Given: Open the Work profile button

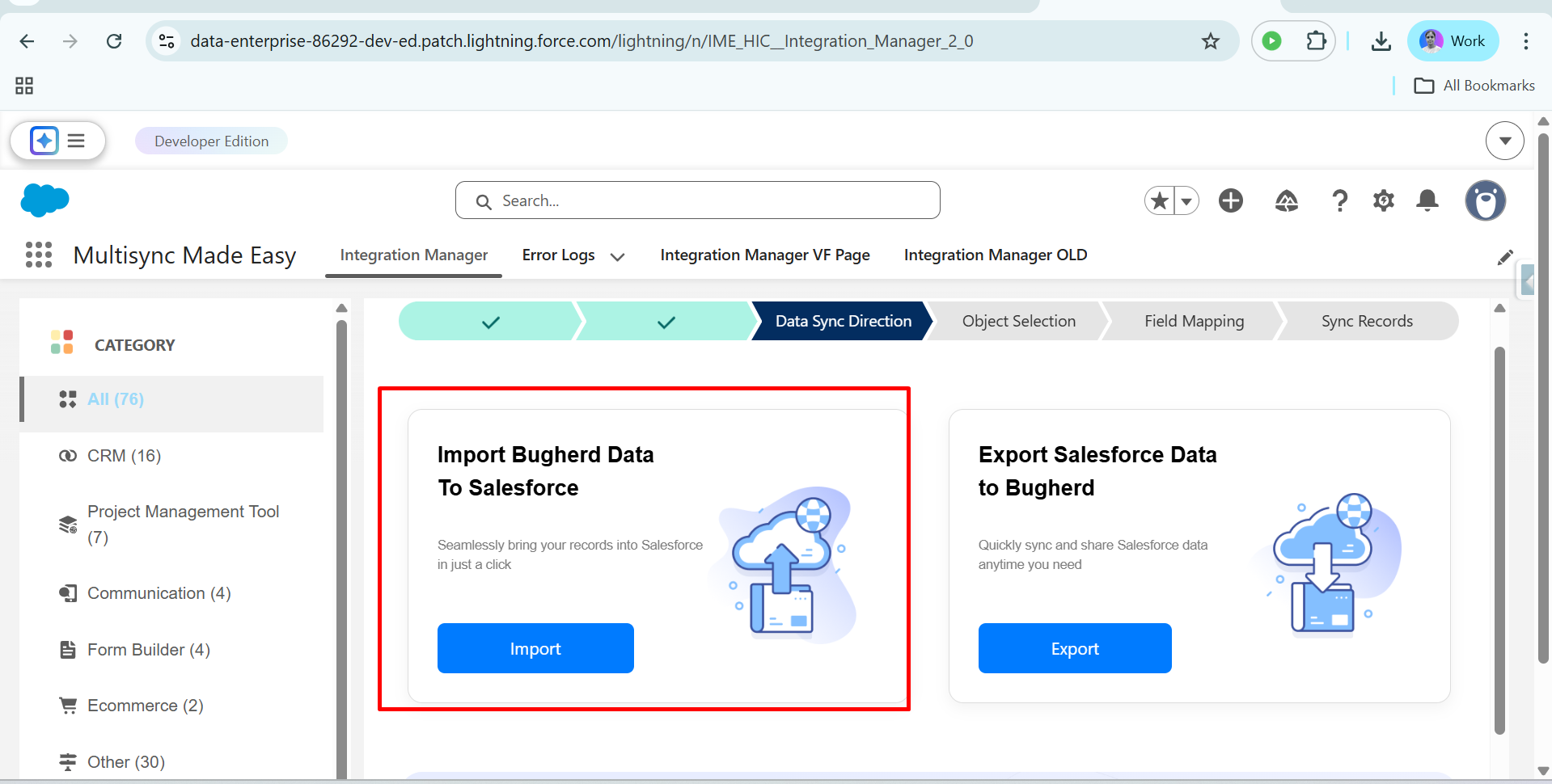Looking at the screenshot, I should [x=1453, y=41].
